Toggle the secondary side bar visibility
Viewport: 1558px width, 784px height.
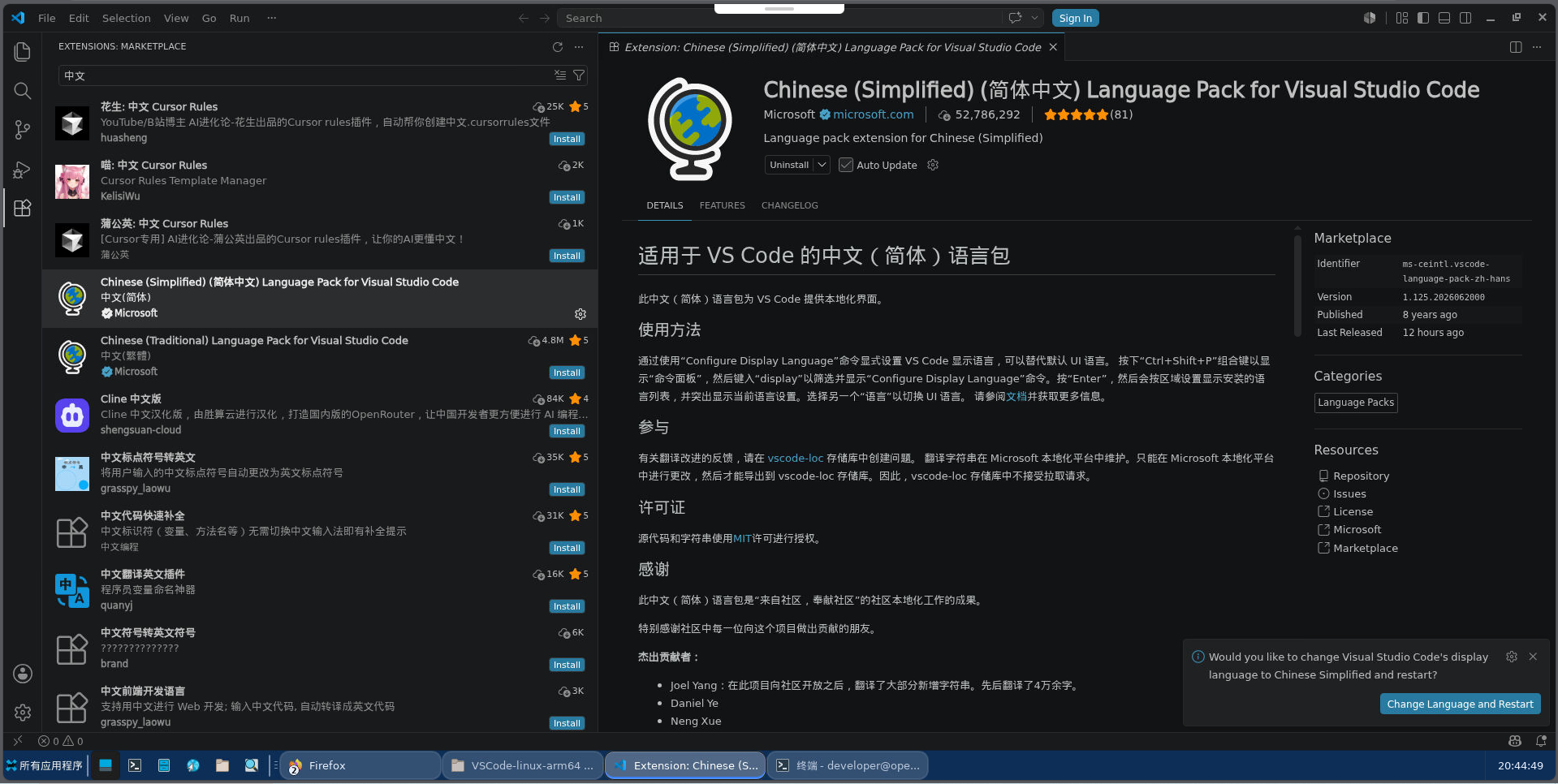pyautogui.click(x=1465, y=18)
